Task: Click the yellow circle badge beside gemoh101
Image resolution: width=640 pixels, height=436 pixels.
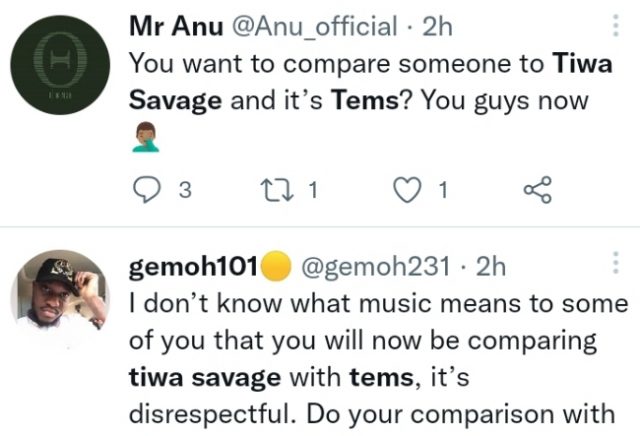Action: click(275, 266)
